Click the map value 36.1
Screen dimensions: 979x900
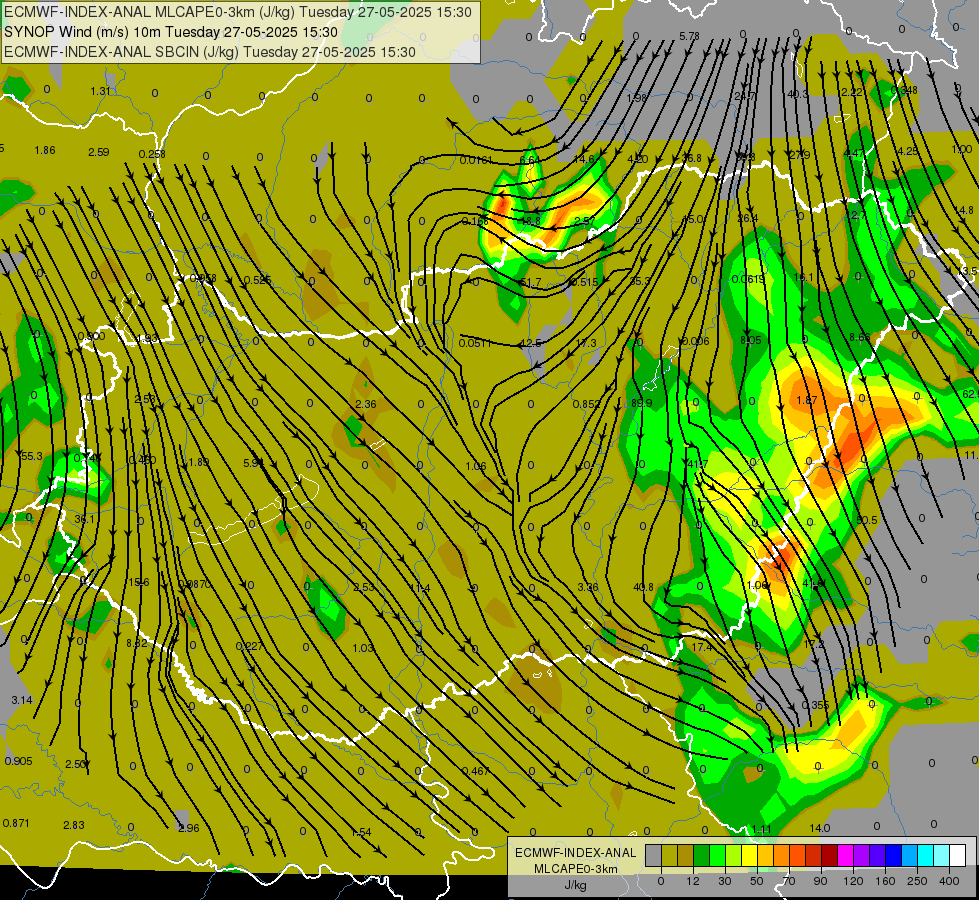click(x=84, y=519)
